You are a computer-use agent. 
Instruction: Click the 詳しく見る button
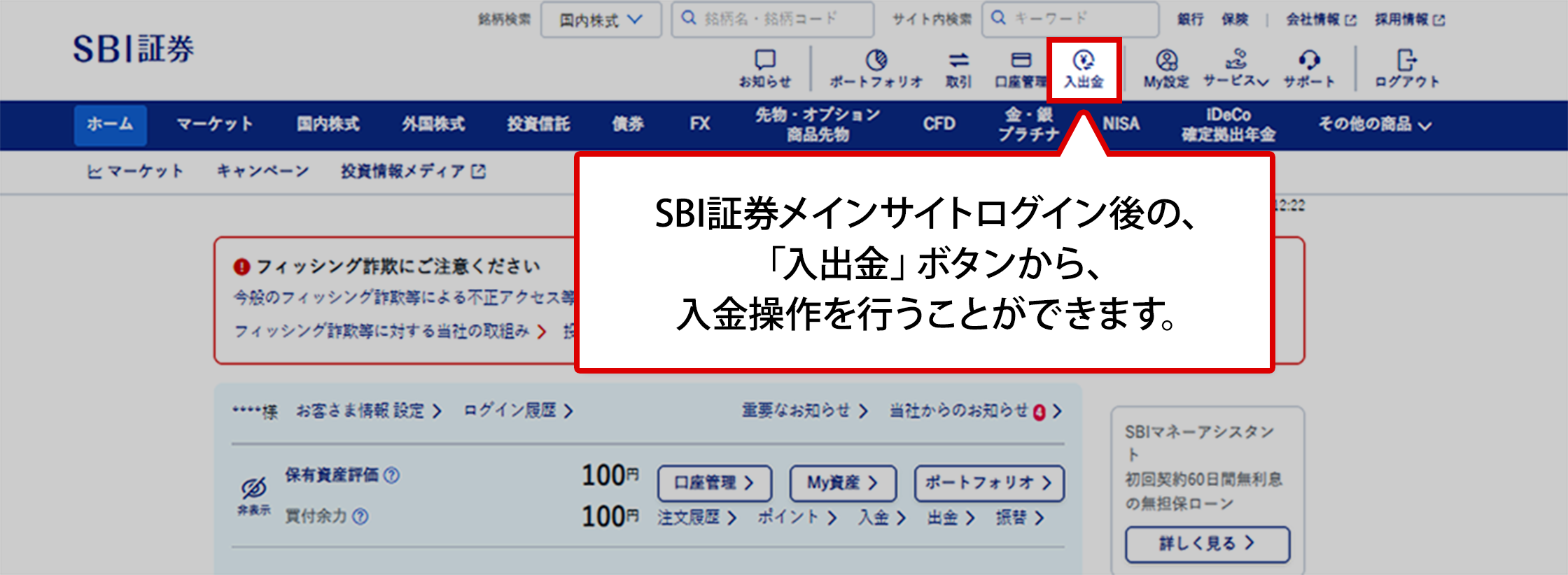(1207, 544)
